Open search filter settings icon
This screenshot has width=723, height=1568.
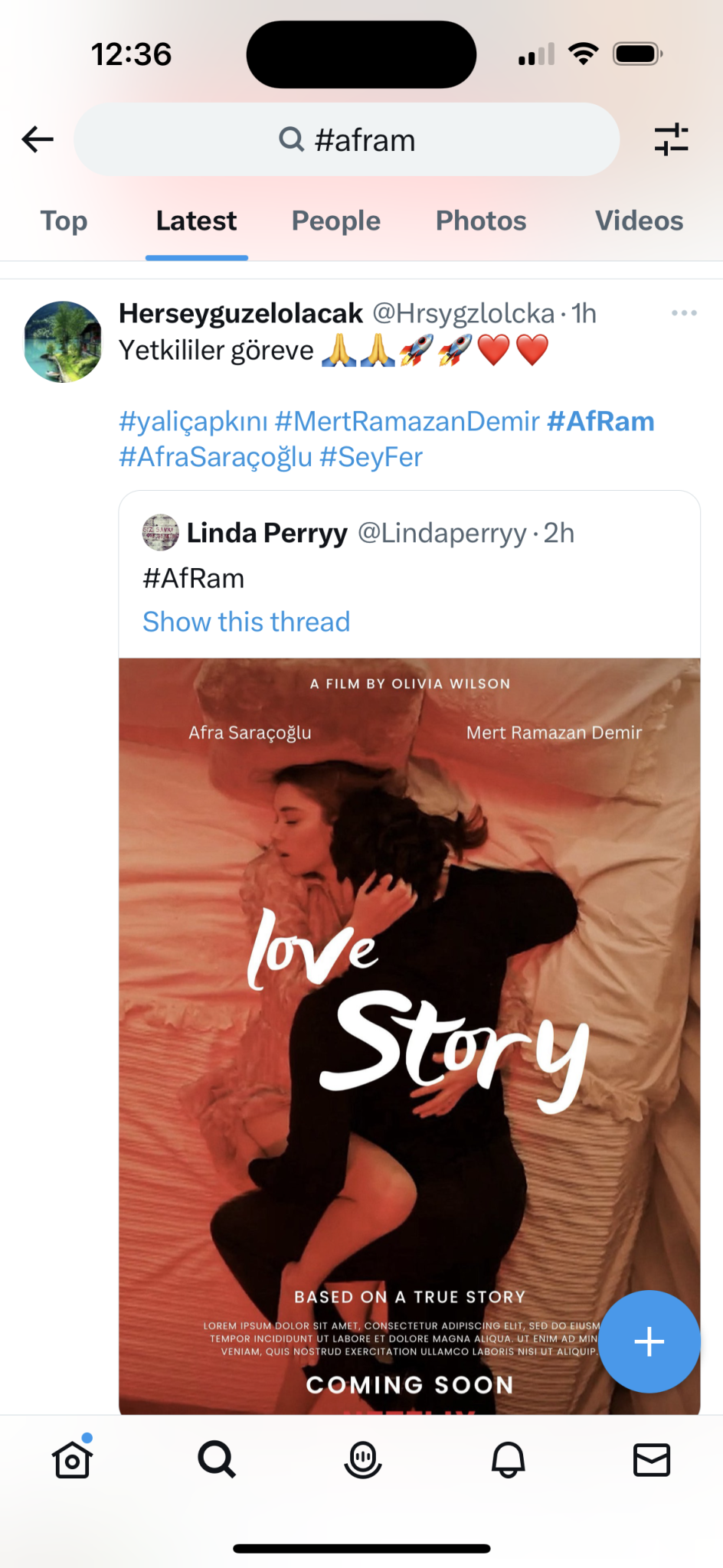tap(671, 139)
